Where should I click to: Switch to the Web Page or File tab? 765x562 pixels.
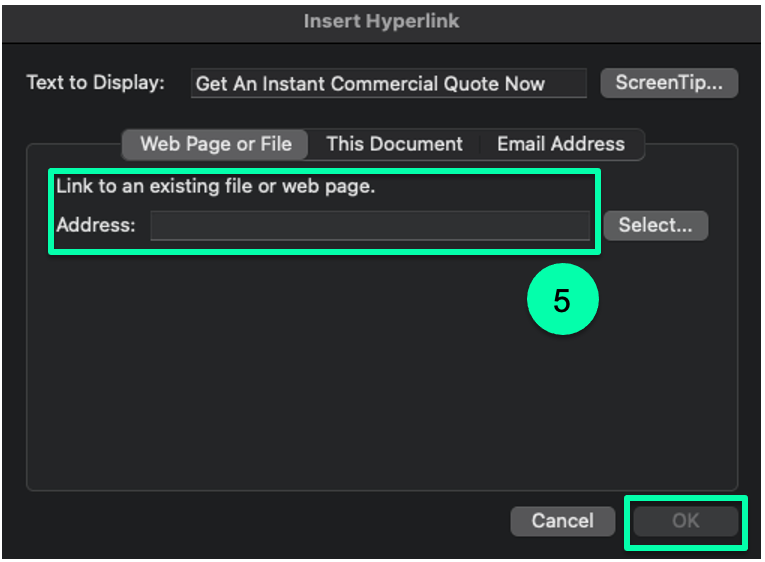[215, 144]
